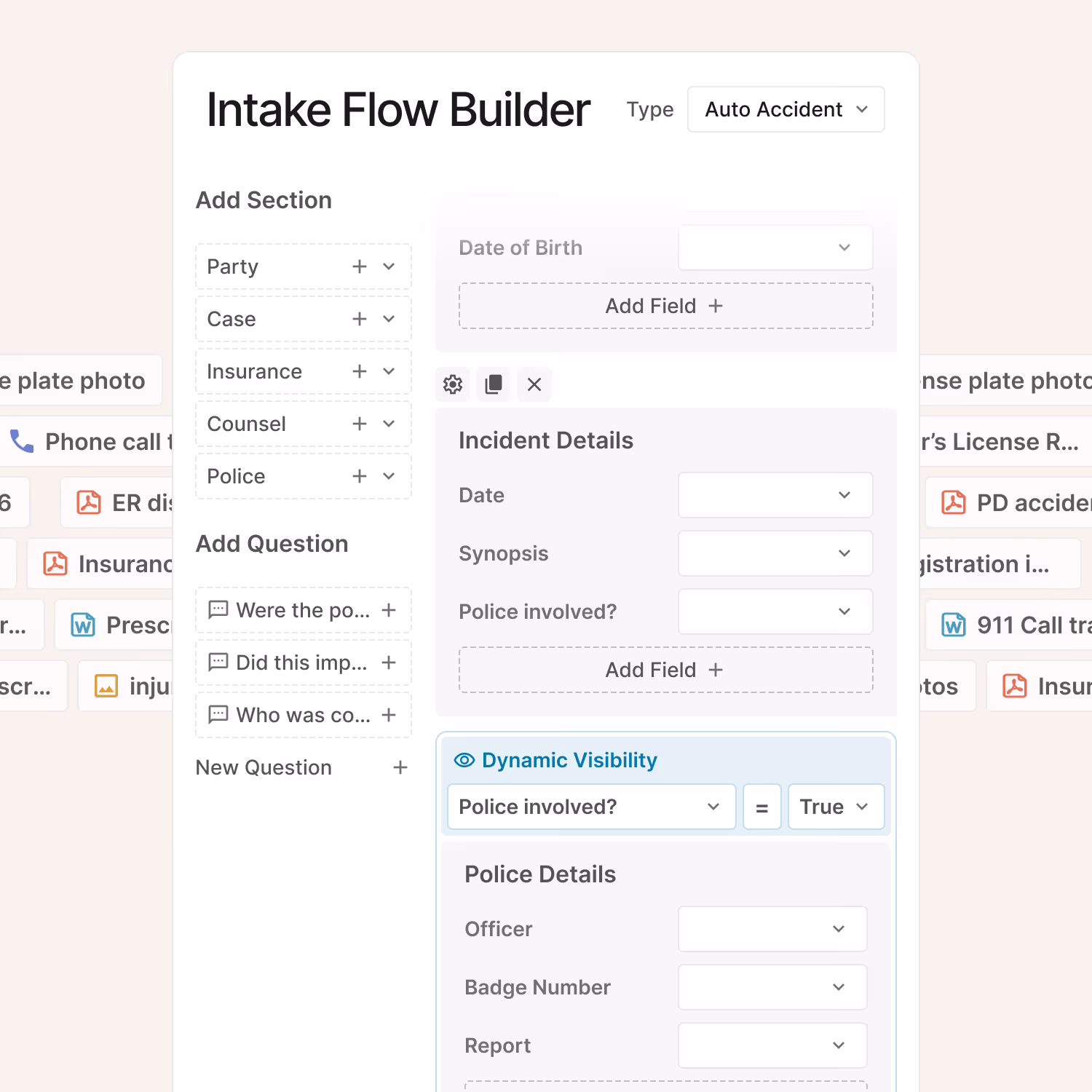Click the 'r's License R...' chip
The width and height of the screenshot is (1092, 1092).
tap(1005, 441)
